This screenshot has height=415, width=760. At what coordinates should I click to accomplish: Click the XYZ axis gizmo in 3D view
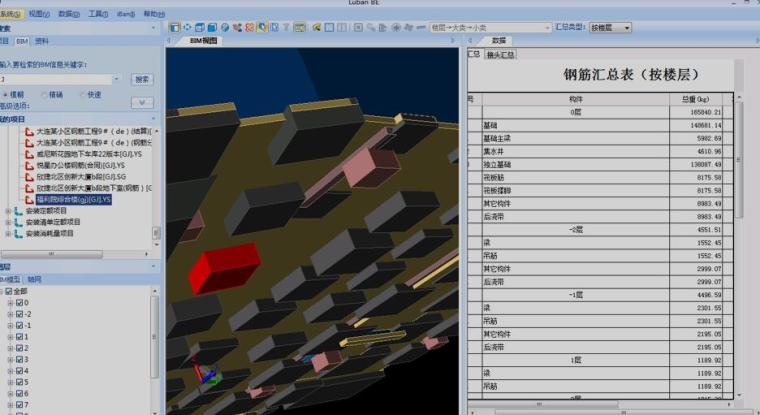[x=206, y=377]
